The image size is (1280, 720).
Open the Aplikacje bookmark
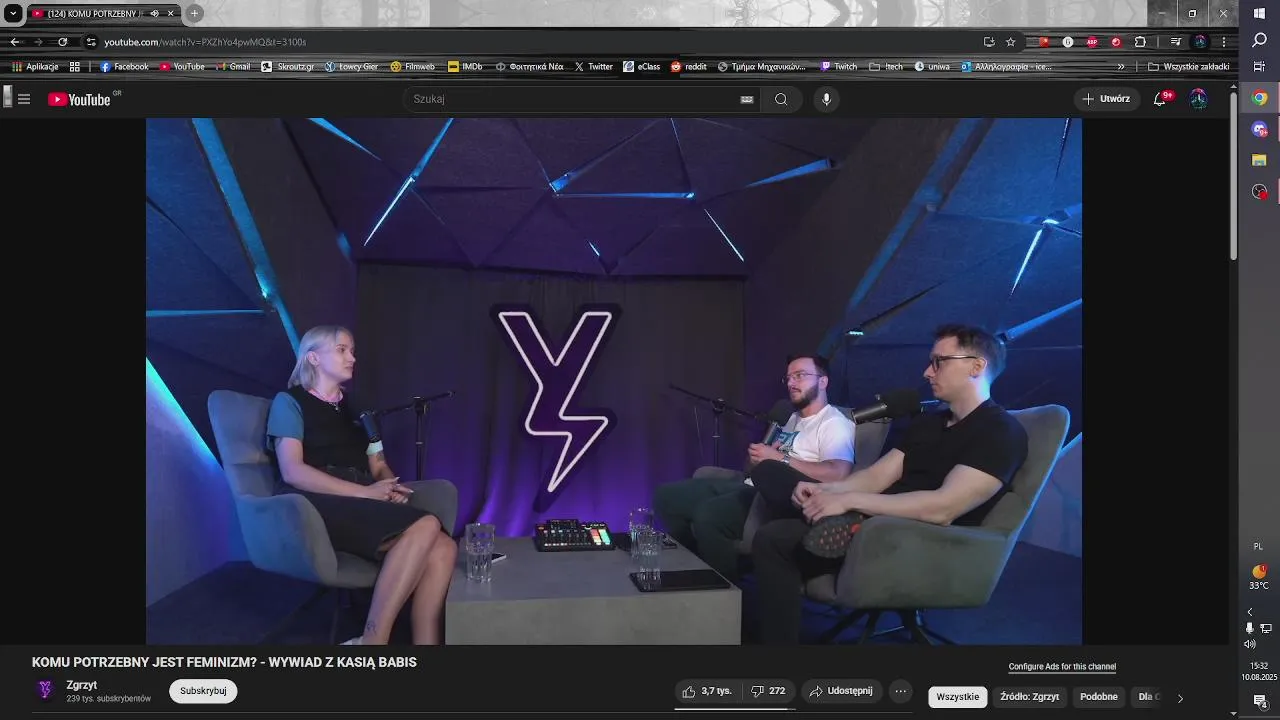pos(35,67)
